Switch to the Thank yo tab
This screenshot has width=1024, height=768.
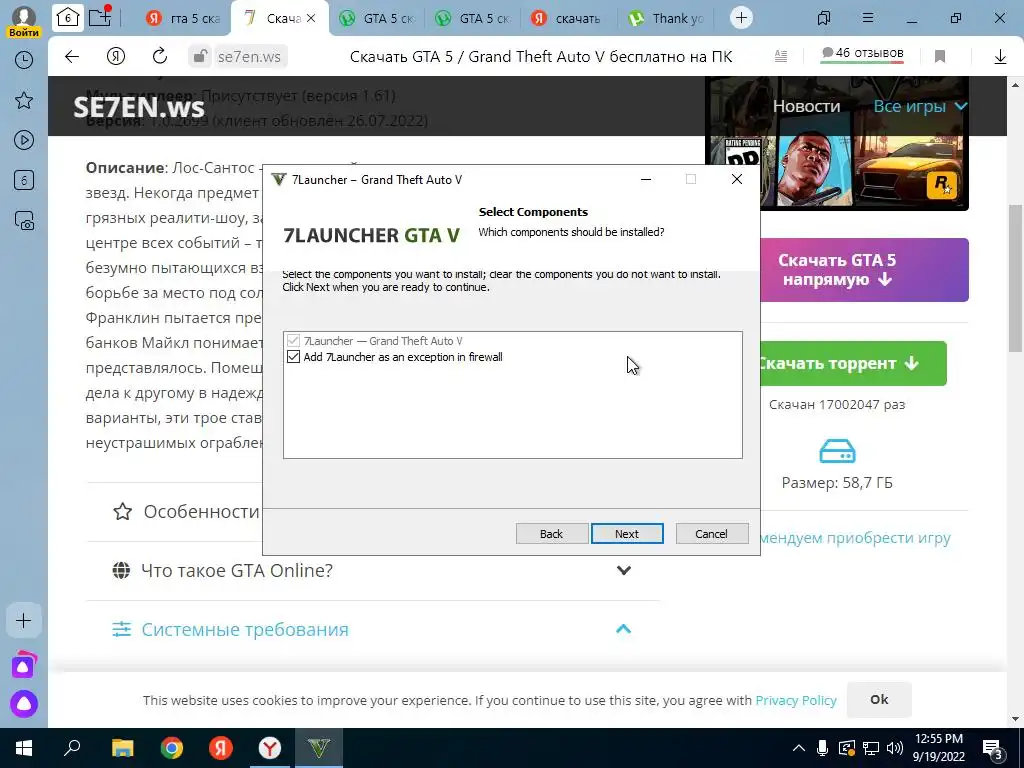(x=665, y=18)
